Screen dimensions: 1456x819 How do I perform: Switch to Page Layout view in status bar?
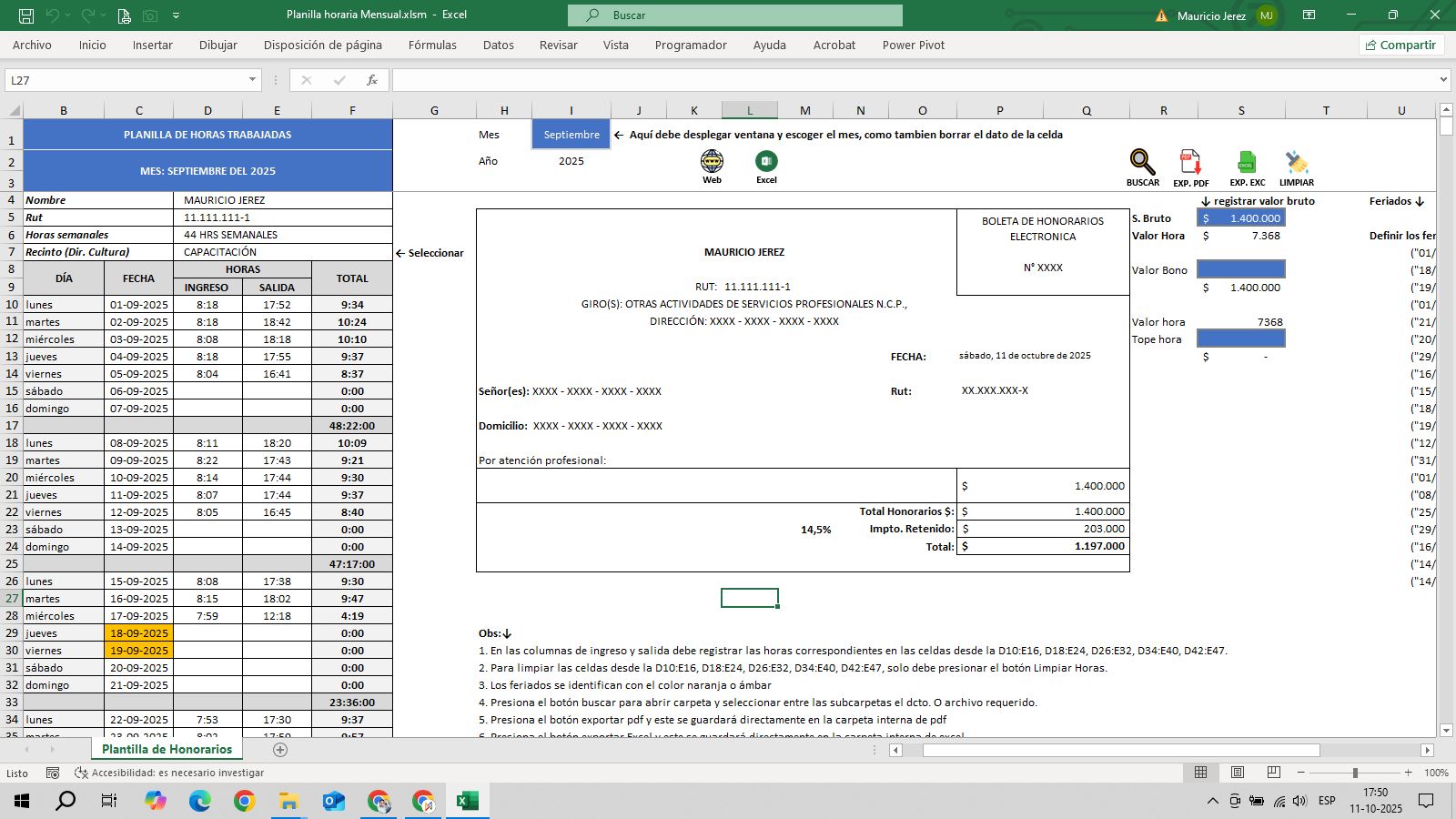(1237, 773)
